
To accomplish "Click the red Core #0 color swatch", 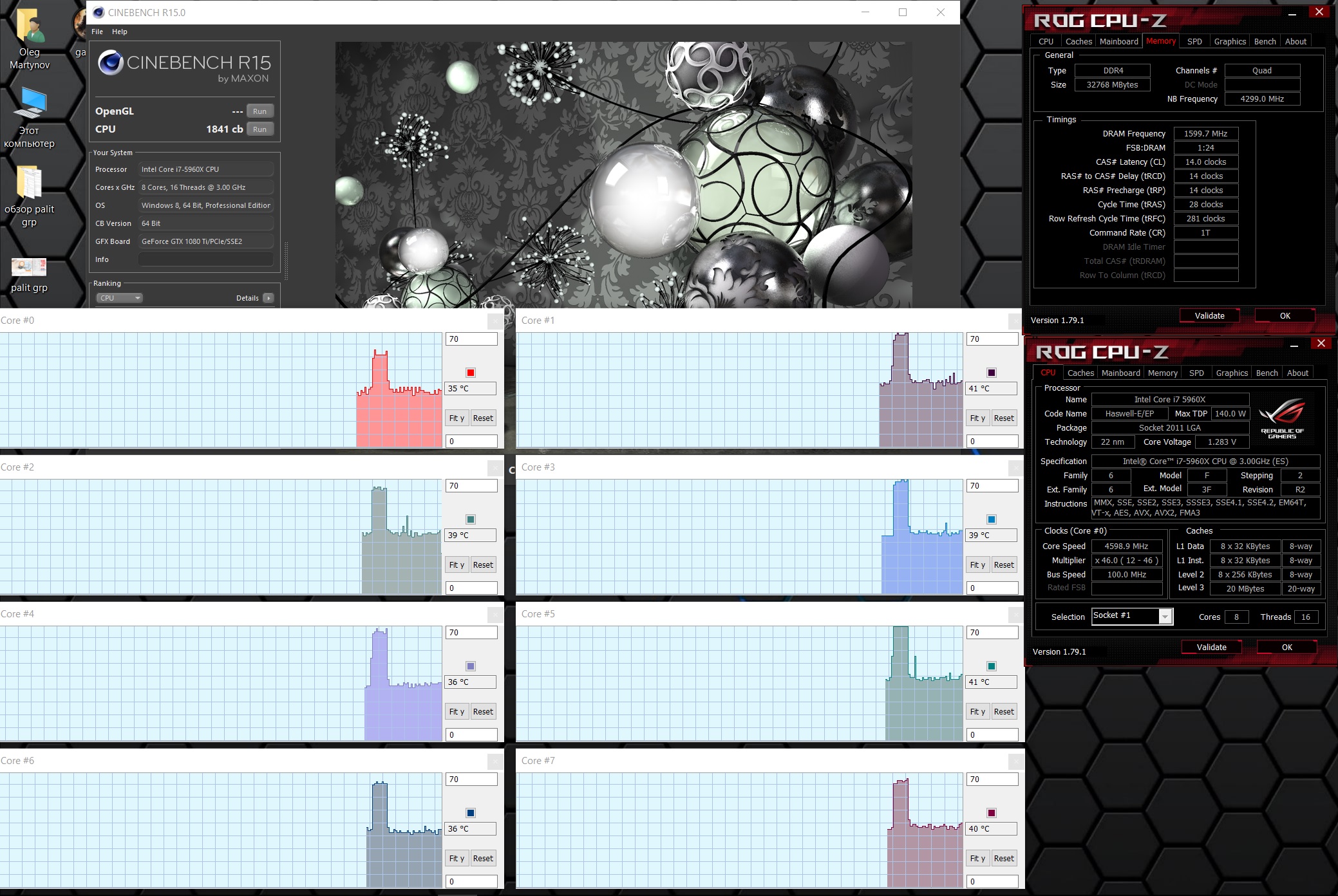I will pos(471,373).
